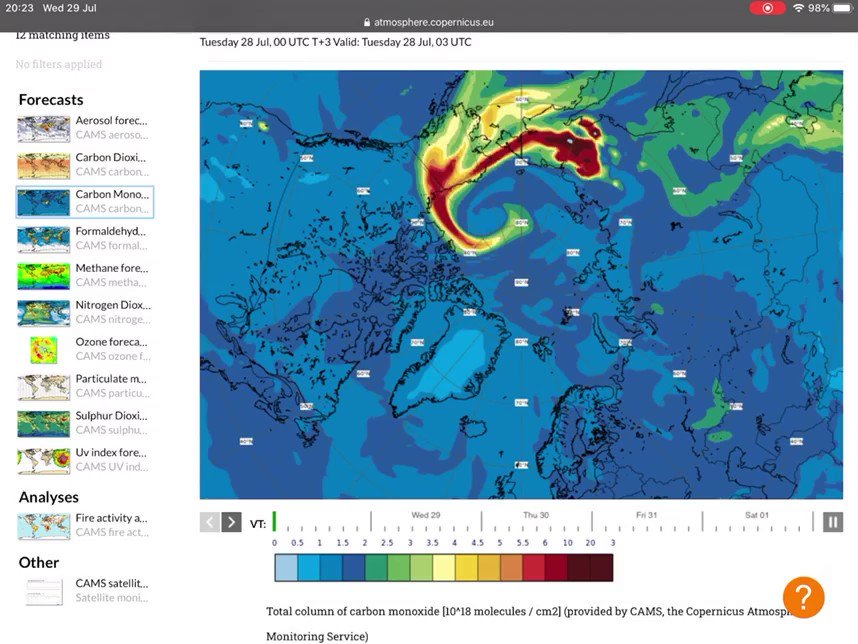The width and height of the screenshot is (858, 644).
Task: Open the Particulate matter forecast thumbnail
Action: pyautogui.click(x=43, y=387)
